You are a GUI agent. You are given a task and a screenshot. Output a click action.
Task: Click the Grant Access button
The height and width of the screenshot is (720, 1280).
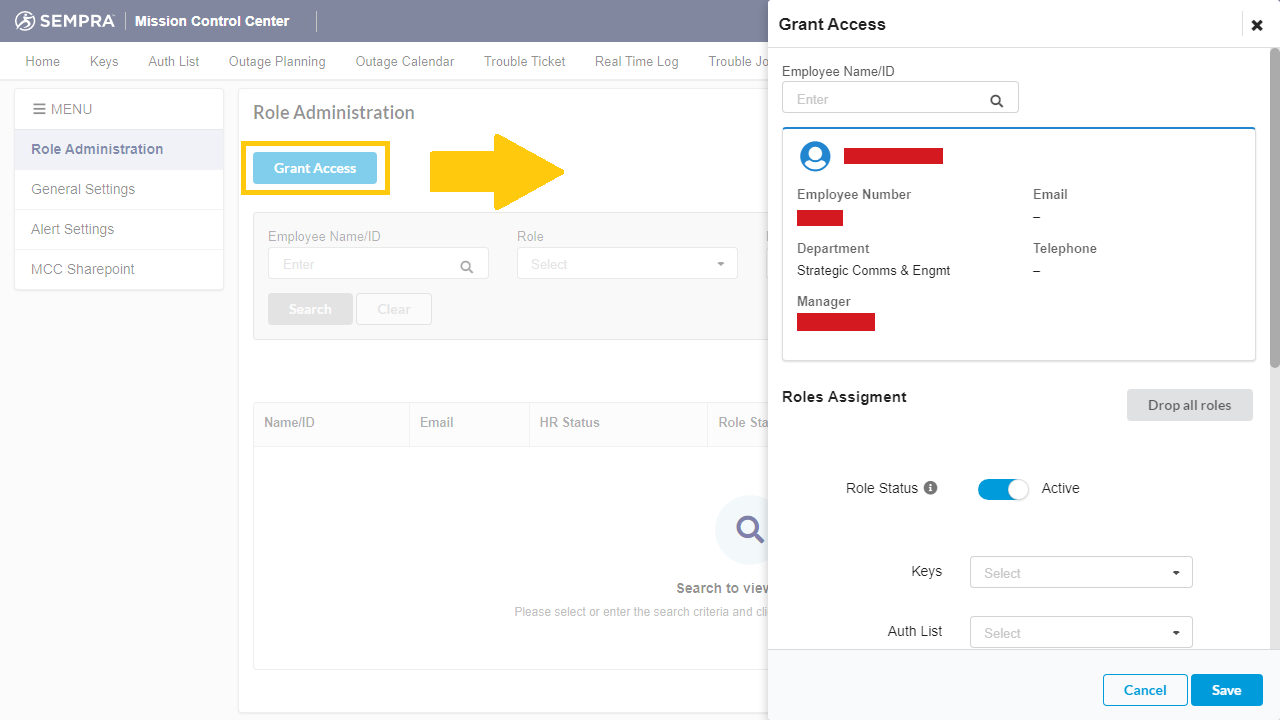pyautogui.click(x=314, y=168)
